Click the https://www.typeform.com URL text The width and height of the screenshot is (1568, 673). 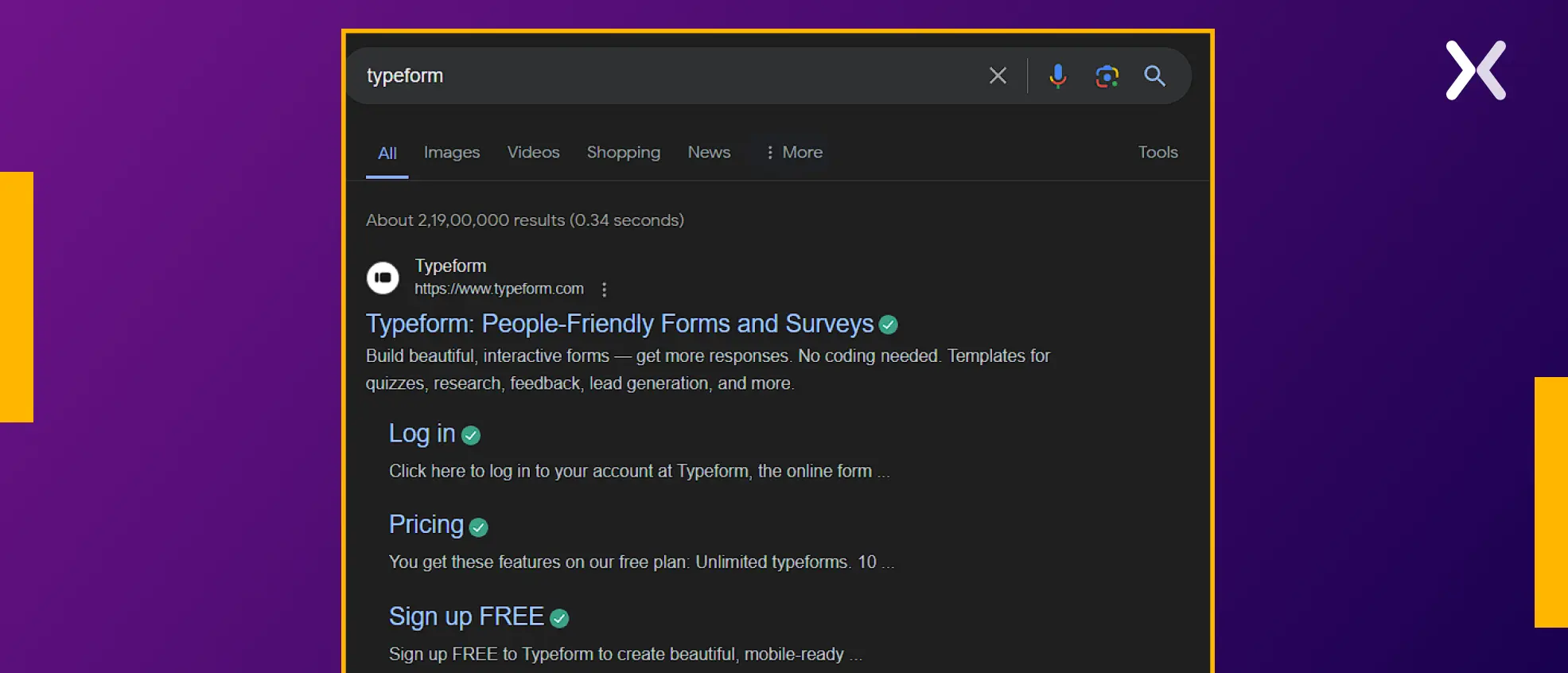click(x=499, y=289)
